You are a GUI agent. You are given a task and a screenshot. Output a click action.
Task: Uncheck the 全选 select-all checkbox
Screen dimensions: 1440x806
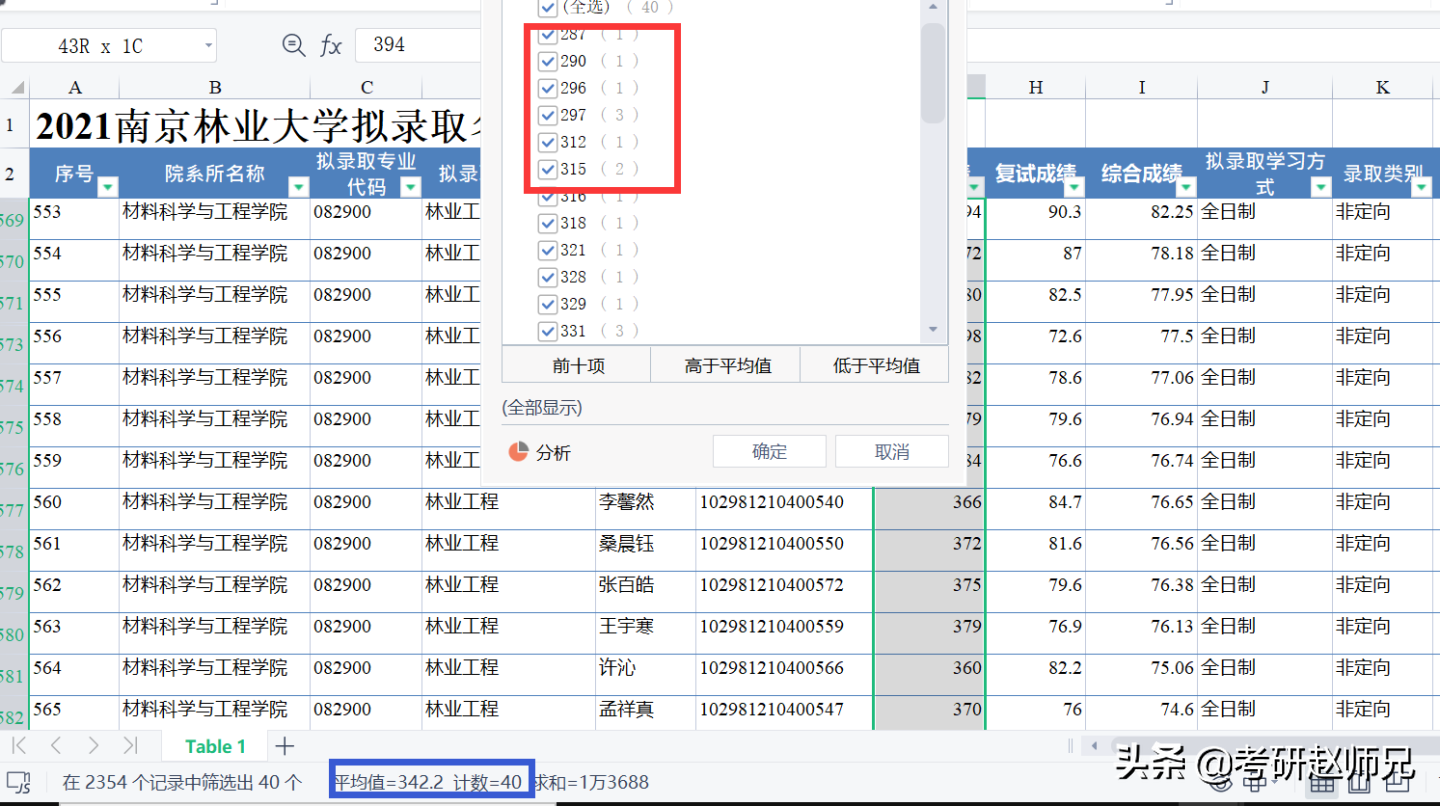pyautogui.click(x=547, y=8)
